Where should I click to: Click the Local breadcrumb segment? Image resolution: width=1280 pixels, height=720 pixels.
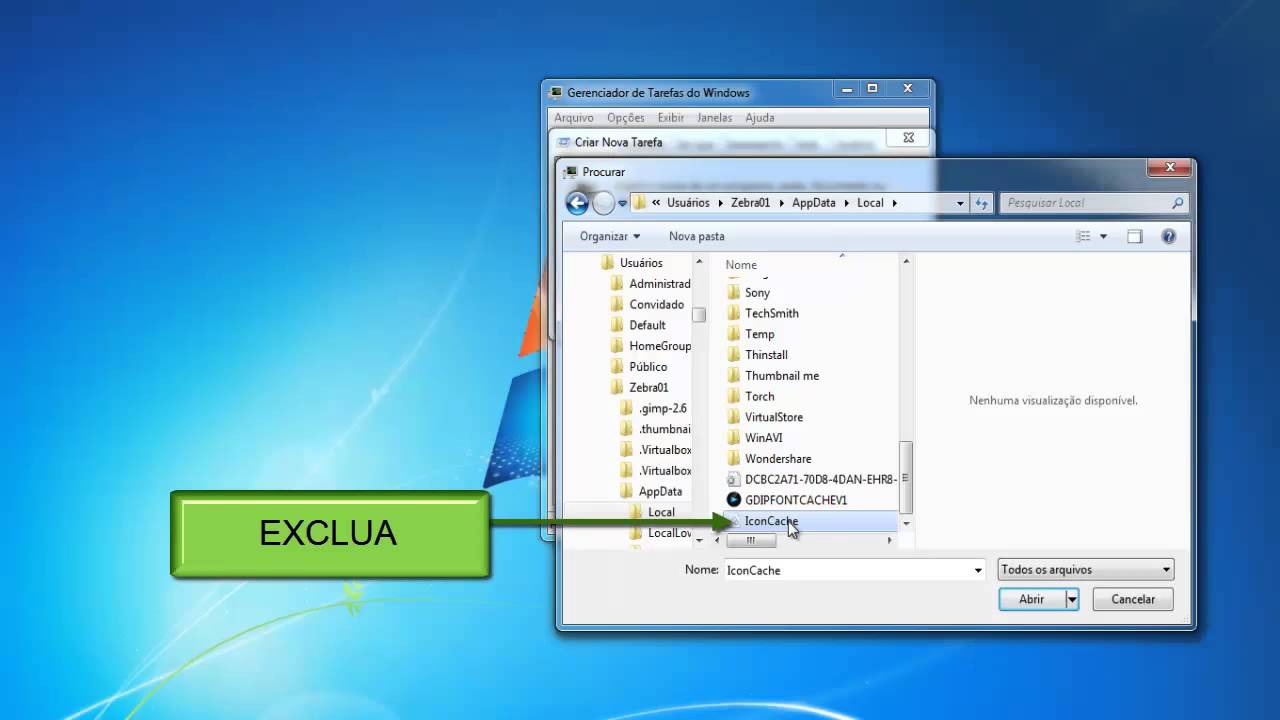pos(870,203)
